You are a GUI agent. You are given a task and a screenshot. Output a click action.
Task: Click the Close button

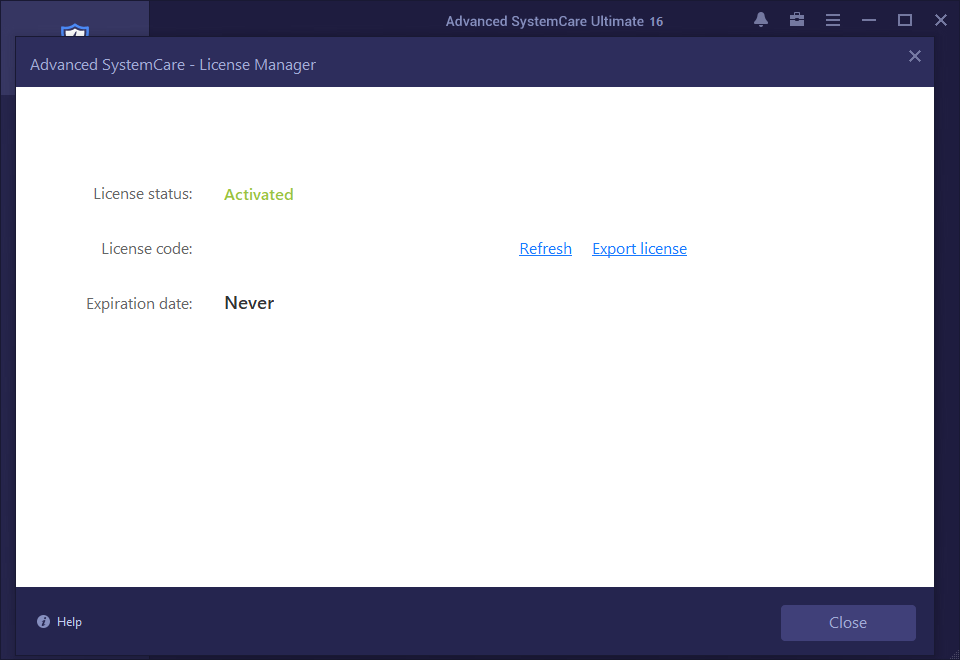tap(848, 623)
